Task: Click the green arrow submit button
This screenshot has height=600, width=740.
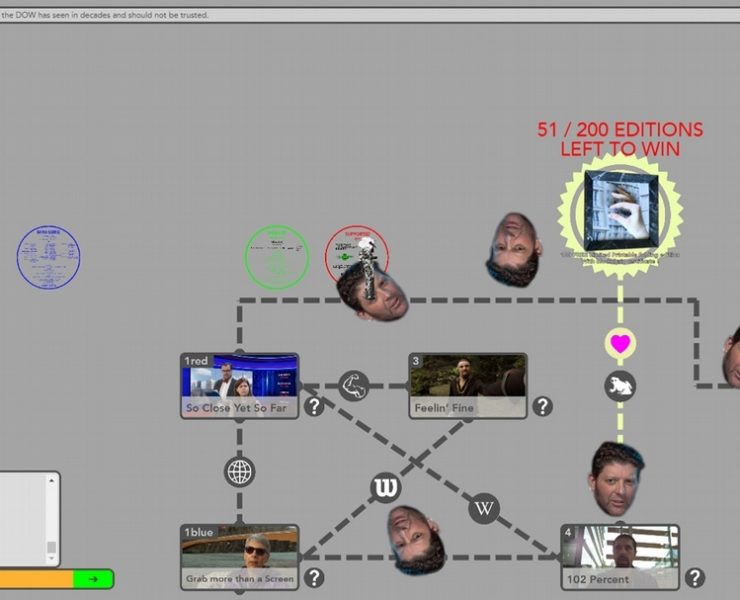Action: pyautogui.click(x=94, y=579)
